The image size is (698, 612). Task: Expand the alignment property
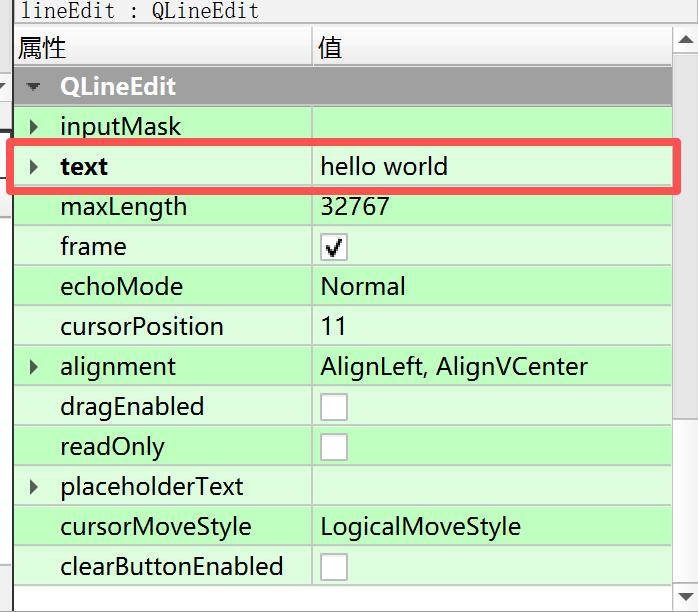[x=33, y=367]
